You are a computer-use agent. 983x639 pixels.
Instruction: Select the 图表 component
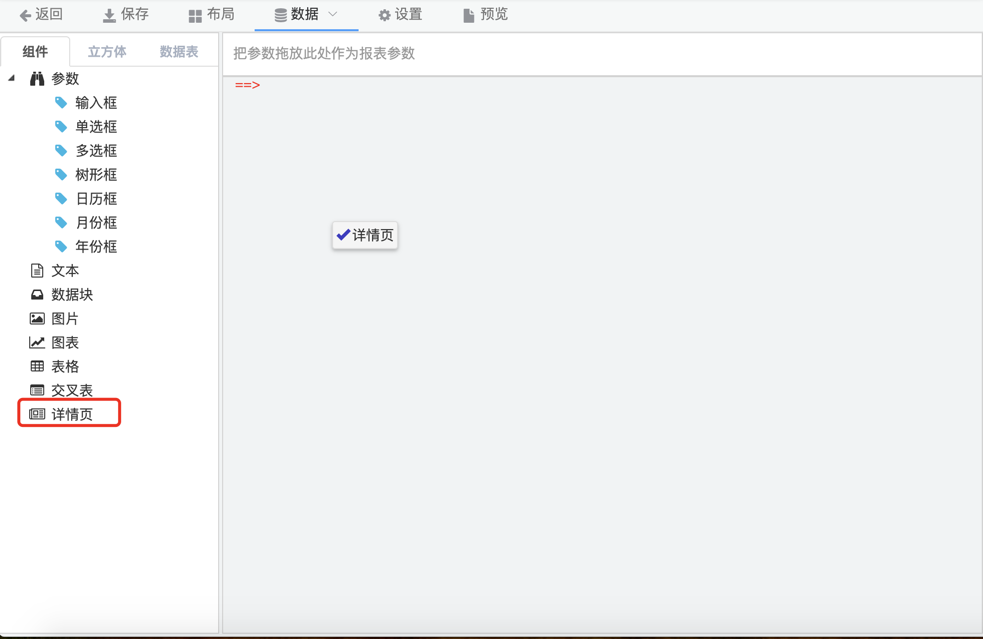pyautogui.click(x=65, y=342)
